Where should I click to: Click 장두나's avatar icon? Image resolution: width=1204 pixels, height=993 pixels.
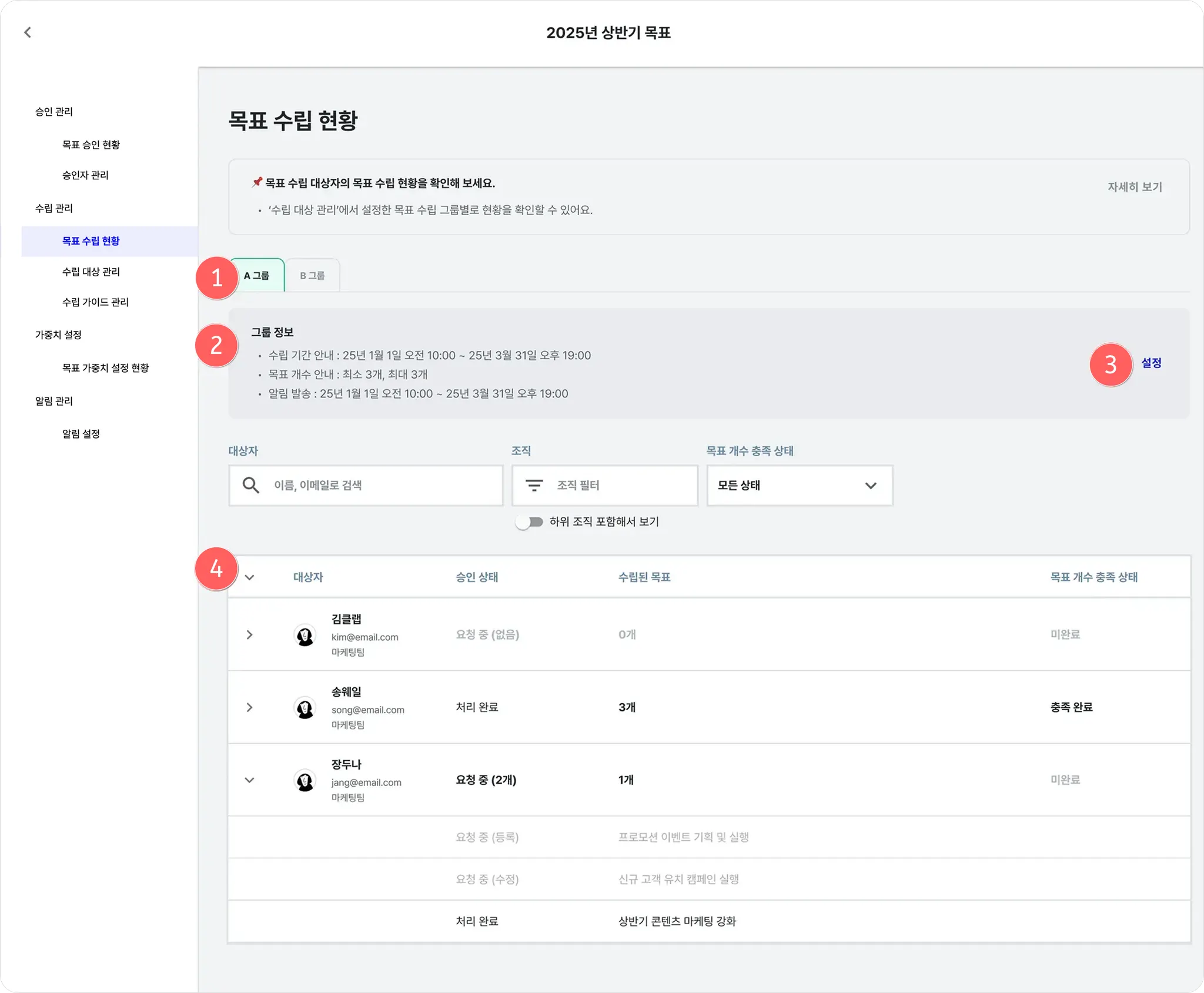(x=305, y=781)
